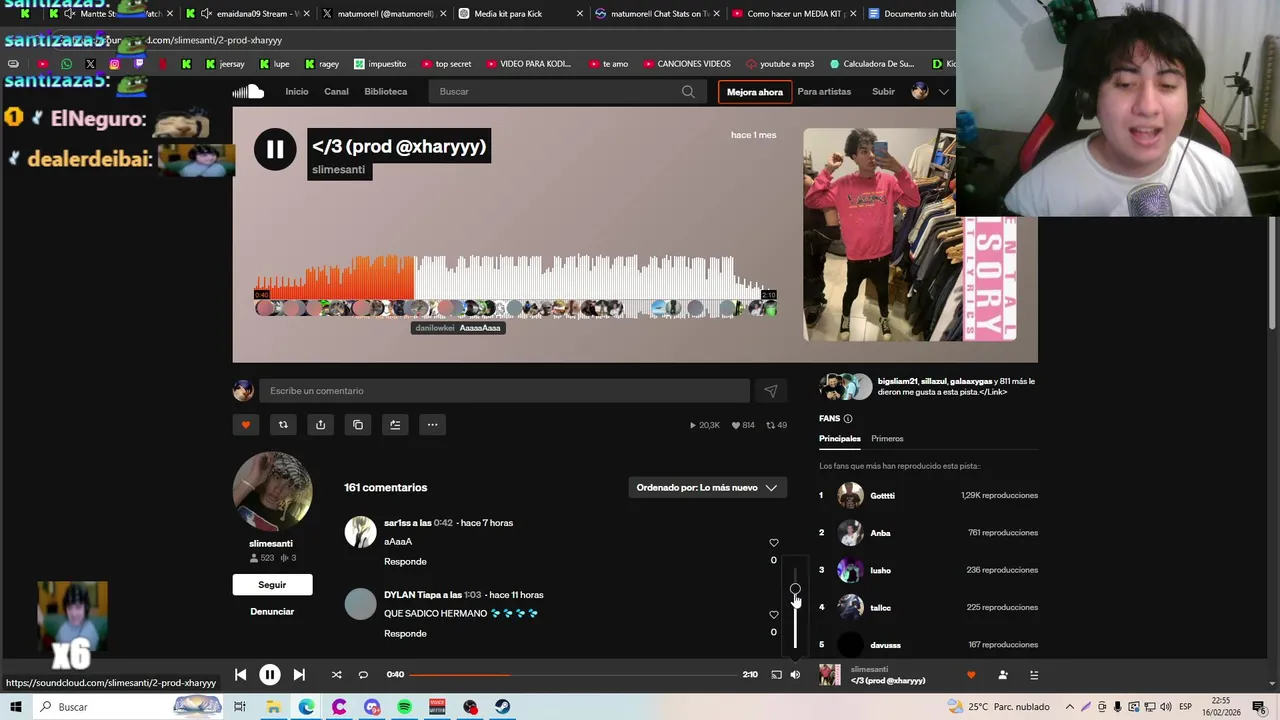
Task: Open Task View on the taskbar
Action: [x=240, y=707]
